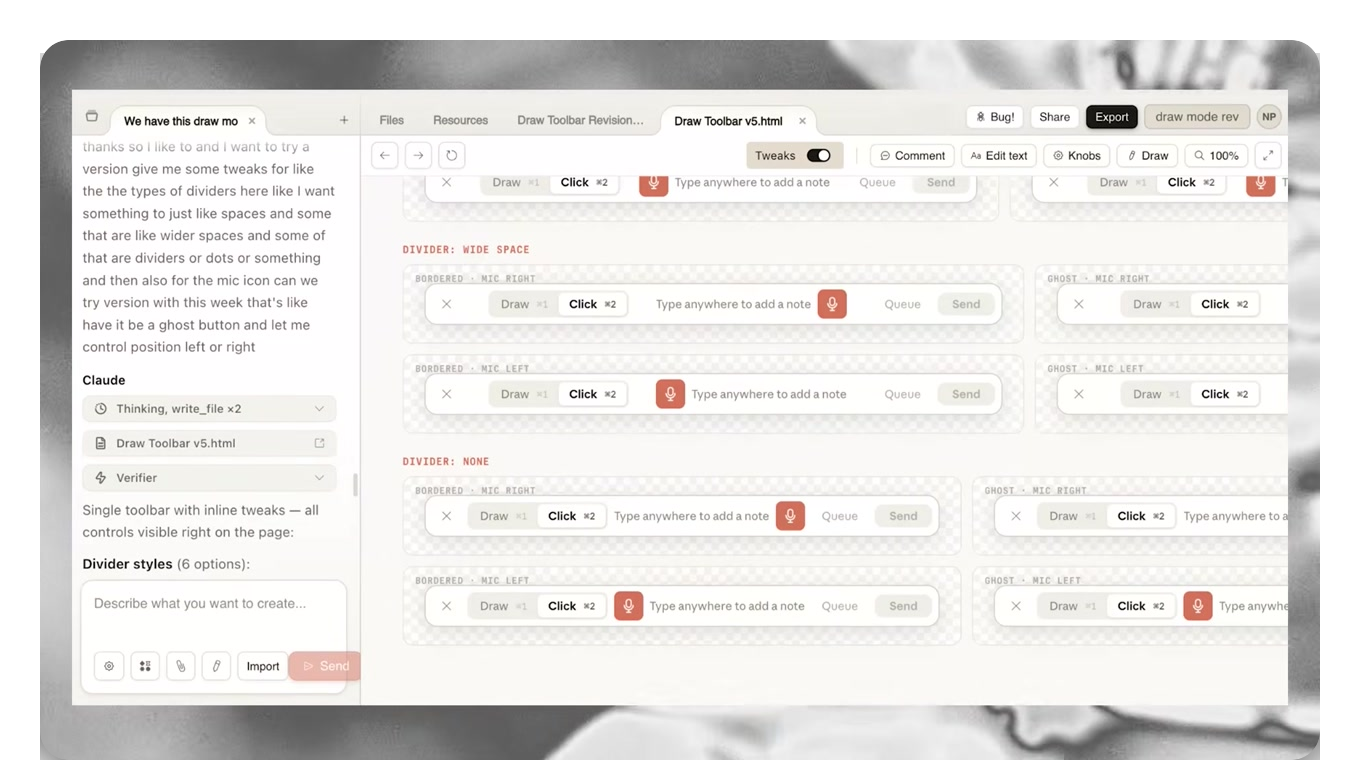
Task: Click the chat panel scrollbar
Action: click(x=355, y=486)
